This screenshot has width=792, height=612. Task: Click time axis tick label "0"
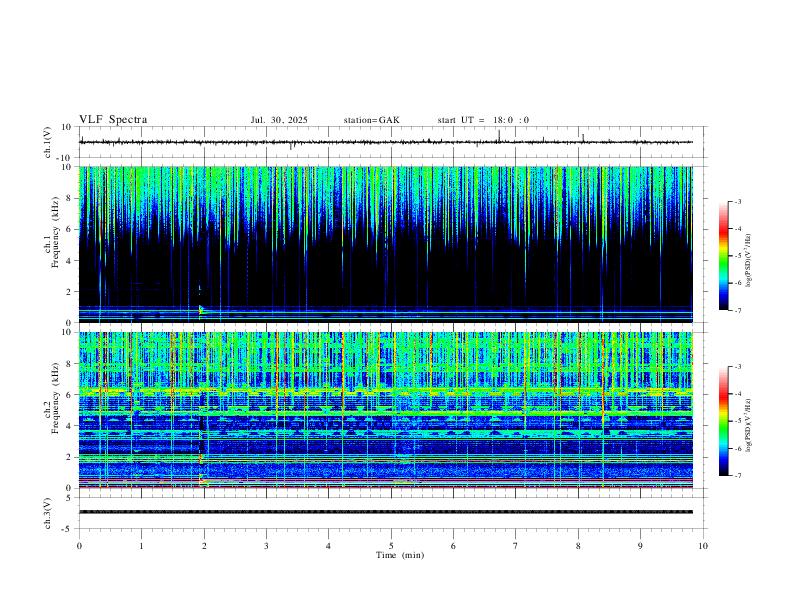[x=79, y=546]
